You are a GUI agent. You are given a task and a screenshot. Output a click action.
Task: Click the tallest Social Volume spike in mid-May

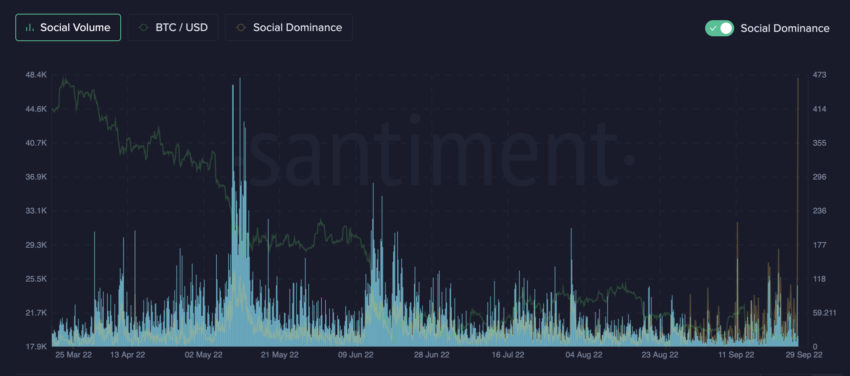click(x=240, y=211)
